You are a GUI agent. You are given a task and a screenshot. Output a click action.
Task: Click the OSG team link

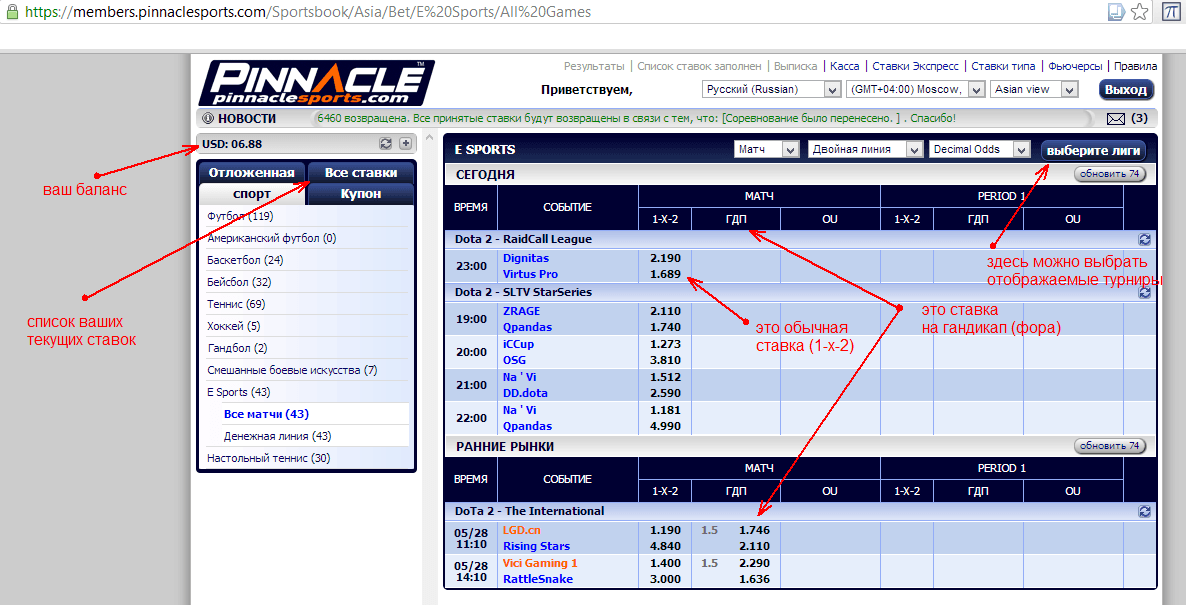514,360
